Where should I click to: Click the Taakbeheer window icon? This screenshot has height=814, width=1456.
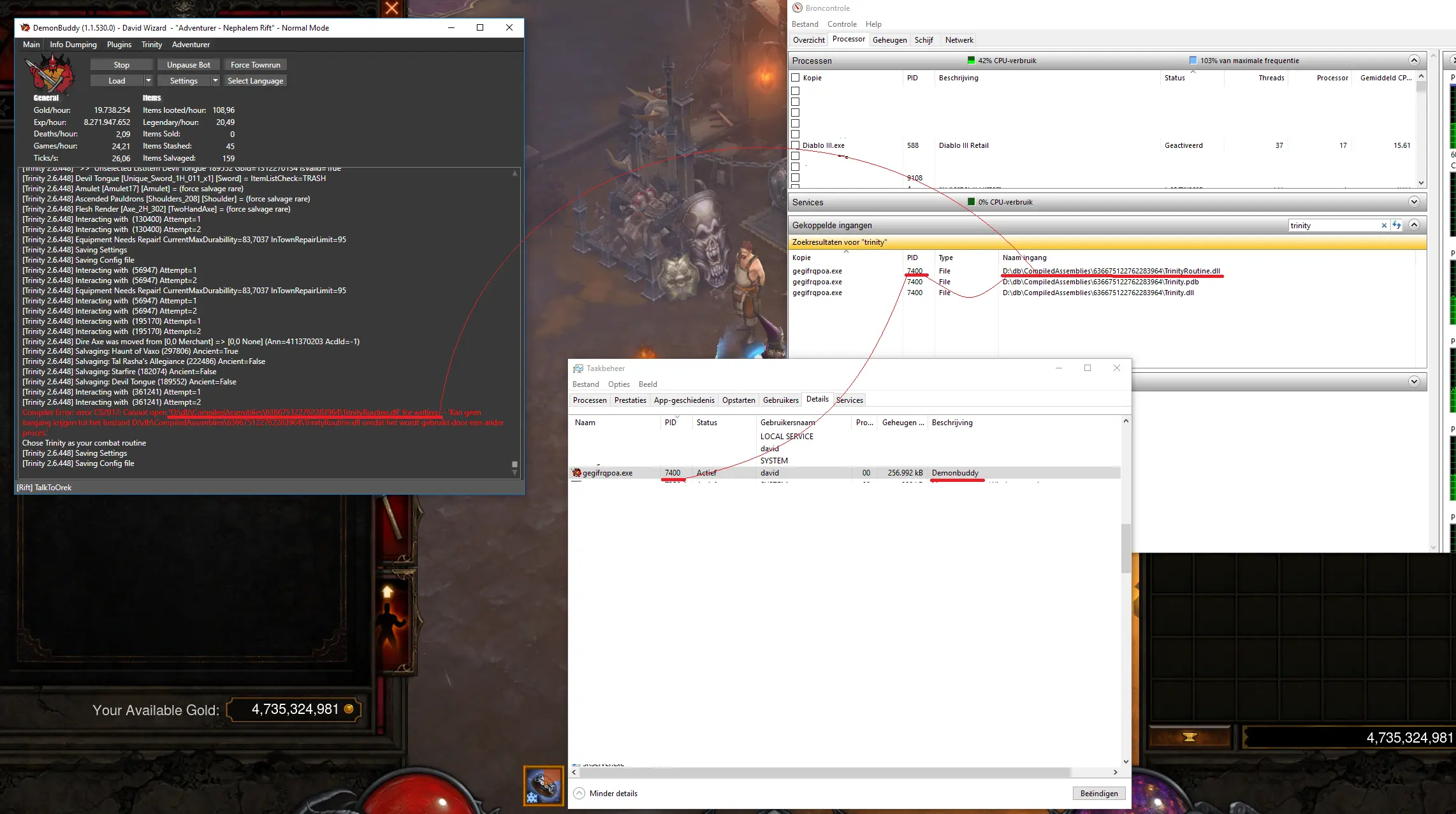[x=578, y=368]
